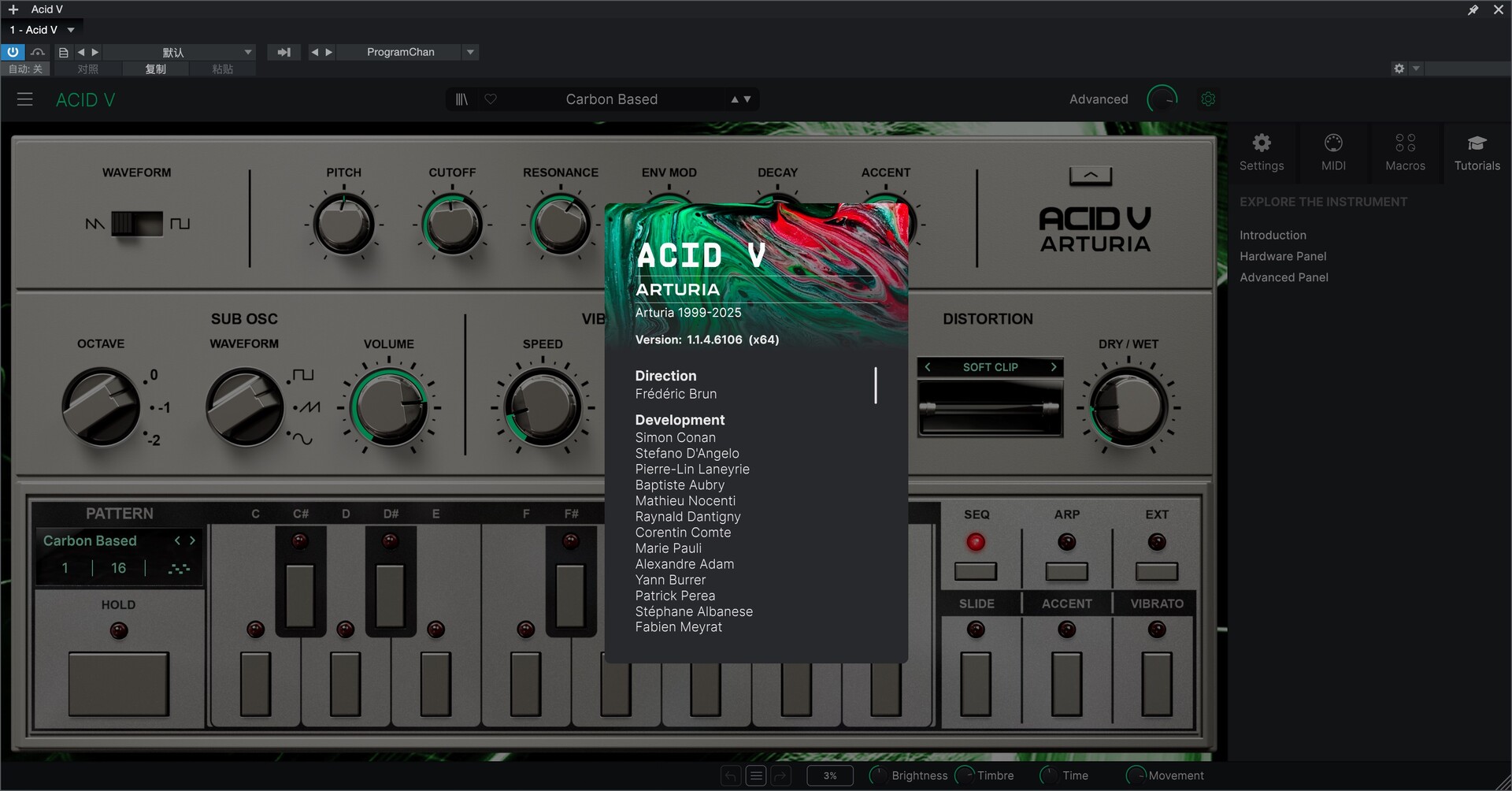
Task: Select next distortion type right chevron
Action: point(1054,367)
